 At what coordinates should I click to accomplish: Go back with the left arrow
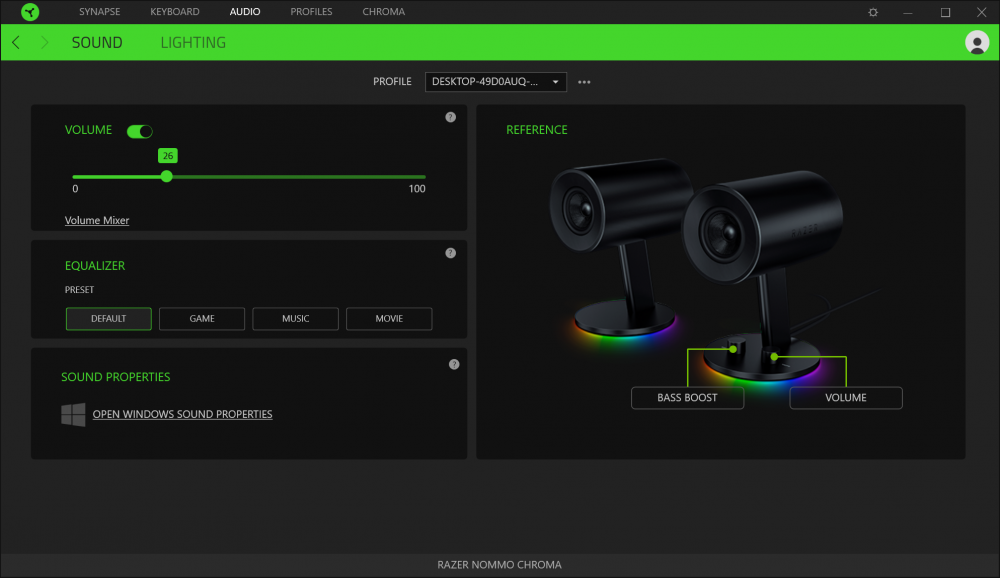(x=16, y=43)
